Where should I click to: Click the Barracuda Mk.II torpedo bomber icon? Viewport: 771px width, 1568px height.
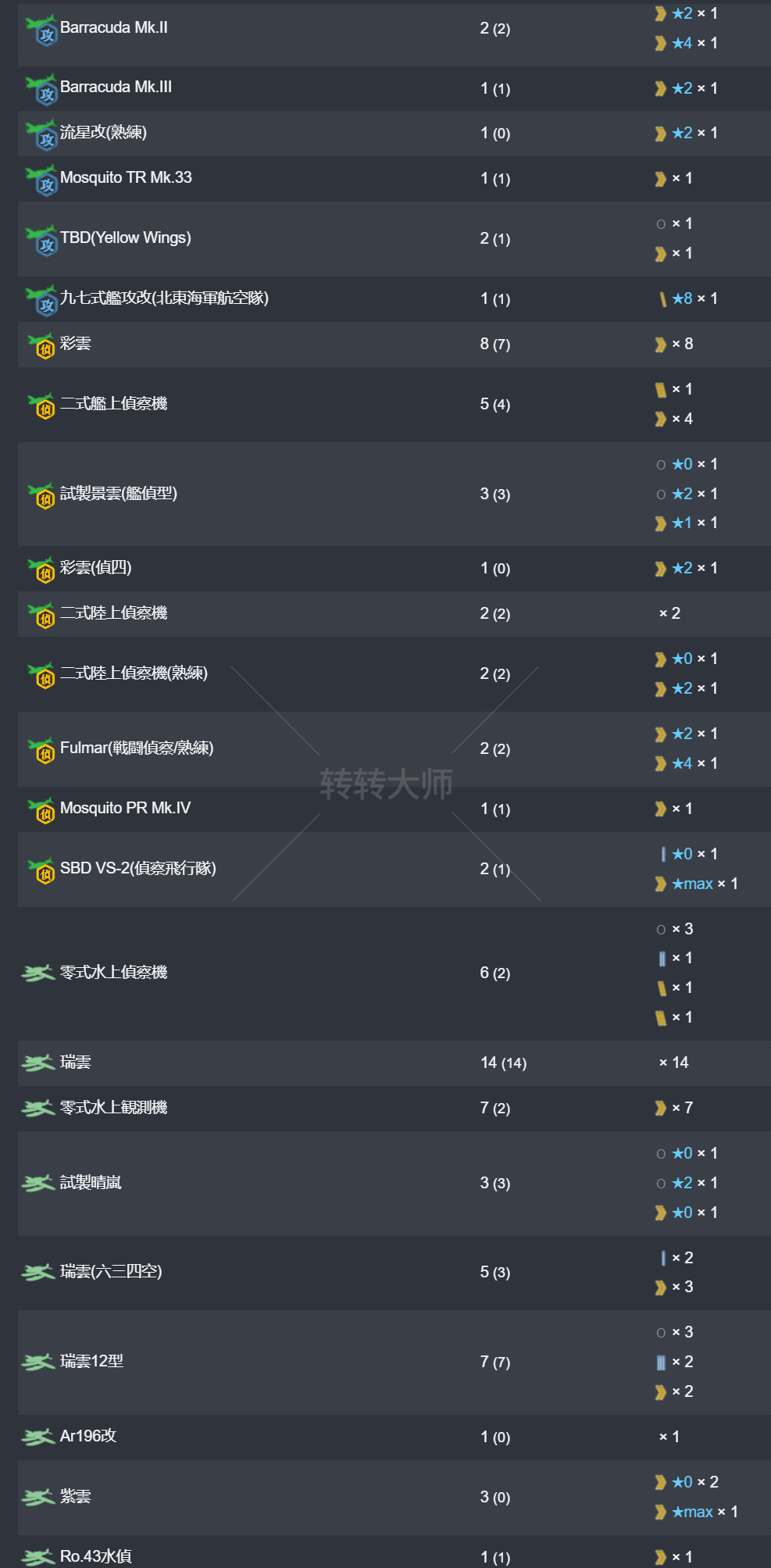tap(41, 30)
